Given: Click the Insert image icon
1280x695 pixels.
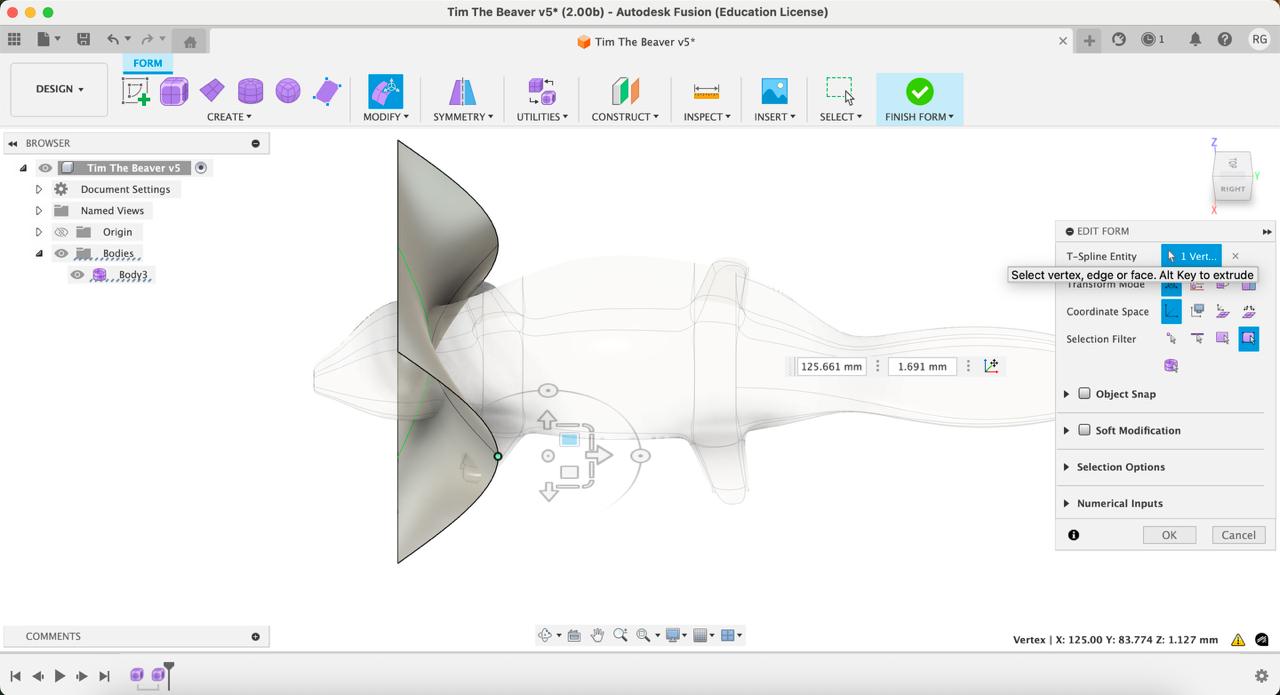Looking at the screenshot, I should pos(774,91).
